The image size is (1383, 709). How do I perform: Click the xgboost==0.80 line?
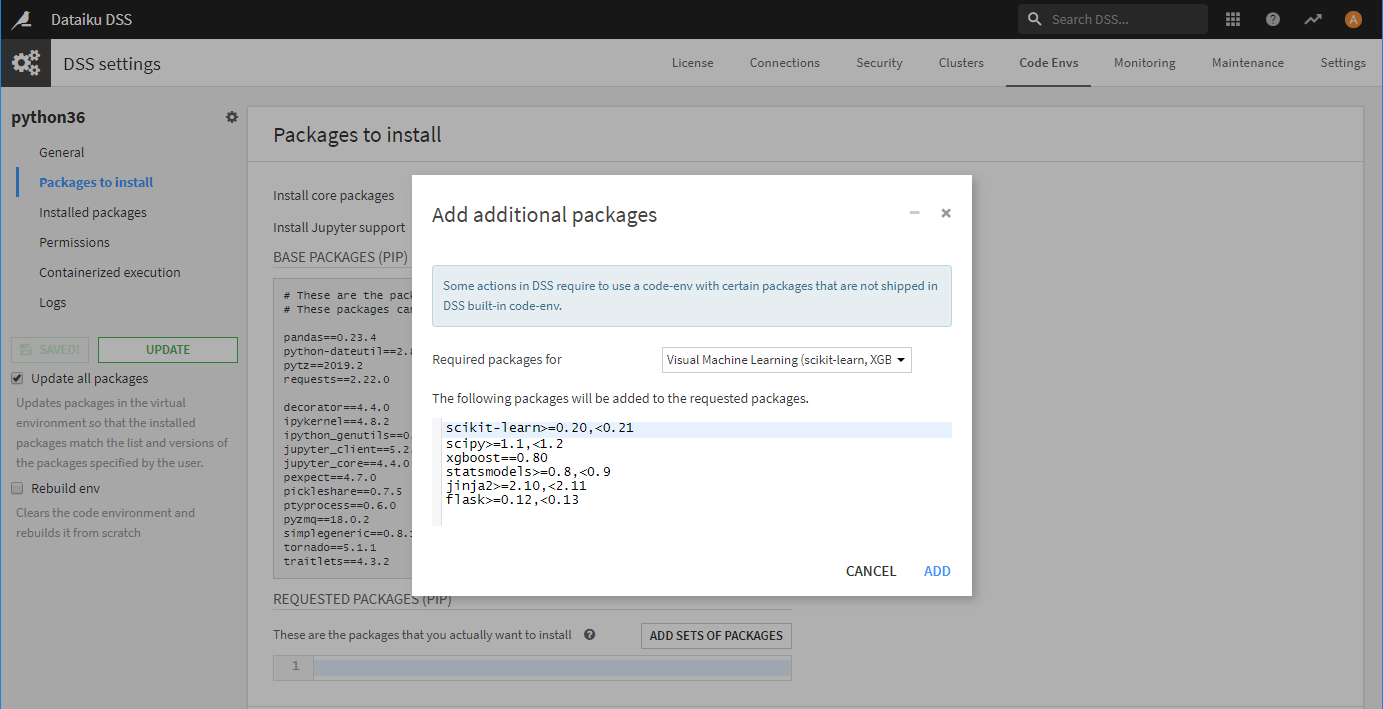click(497, 457)
